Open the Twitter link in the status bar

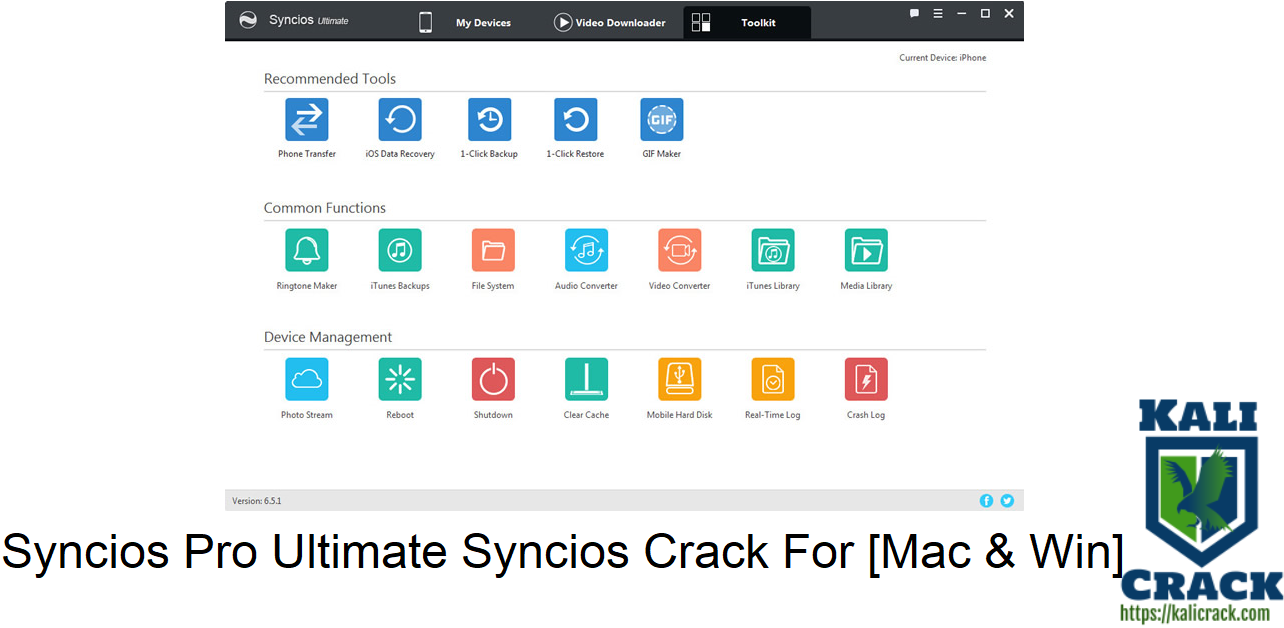point(1007,500)
